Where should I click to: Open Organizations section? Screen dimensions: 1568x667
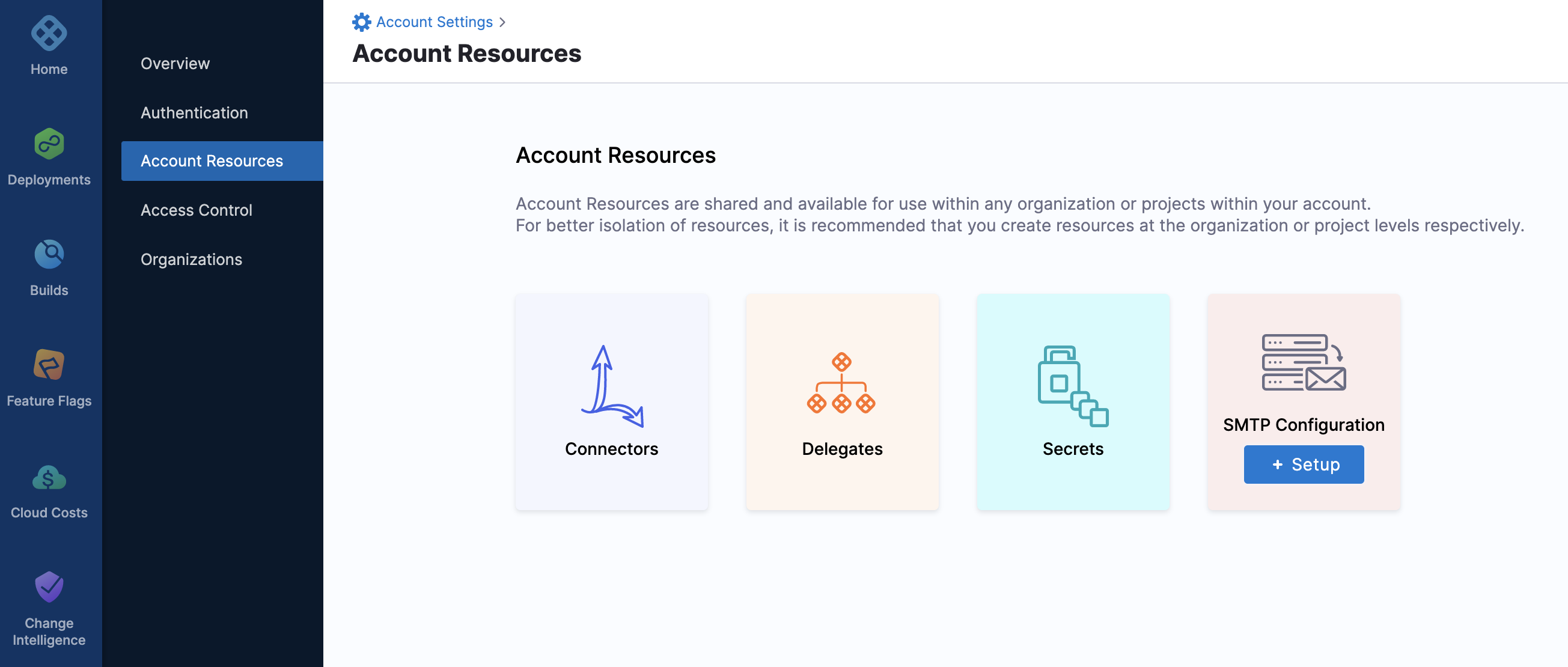pos(191,259)
